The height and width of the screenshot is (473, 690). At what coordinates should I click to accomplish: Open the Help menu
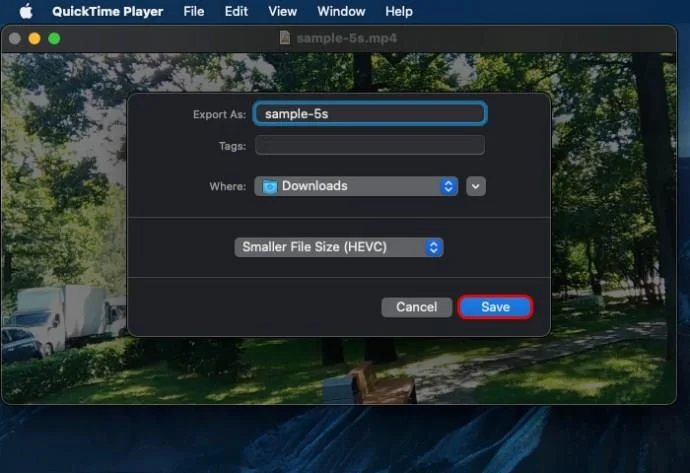(399, 11)
